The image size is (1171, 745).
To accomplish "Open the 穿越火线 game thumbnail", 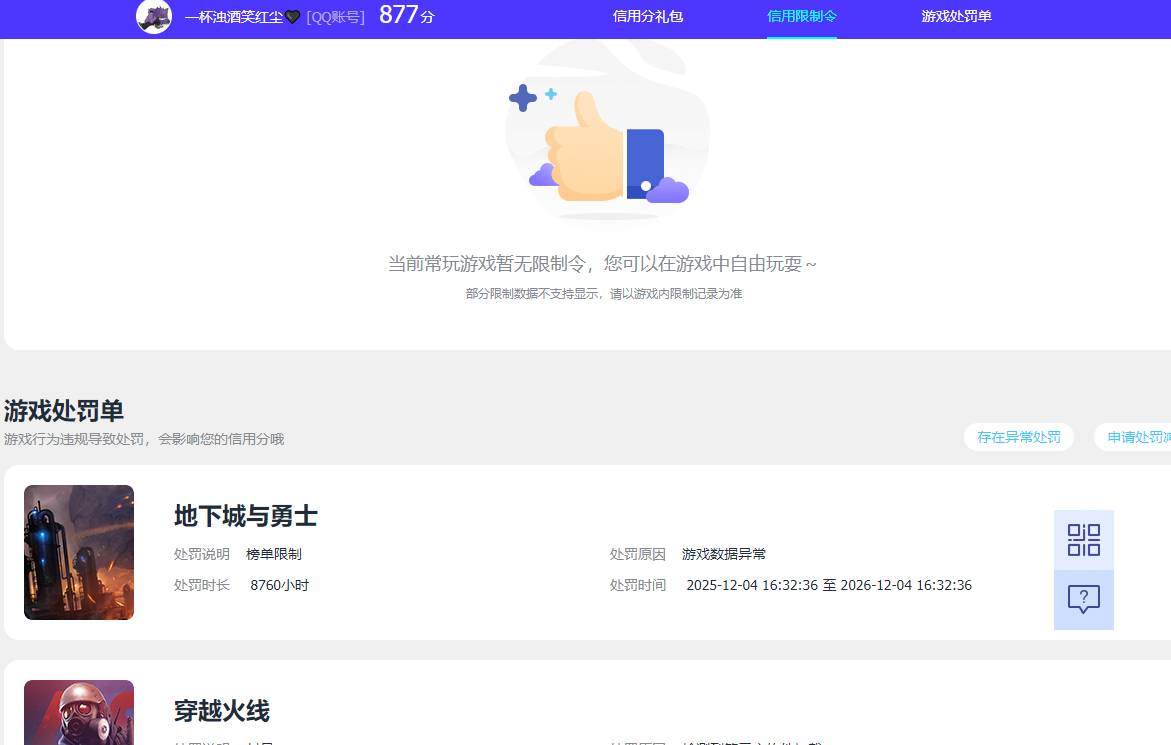I will coord(78,712).
